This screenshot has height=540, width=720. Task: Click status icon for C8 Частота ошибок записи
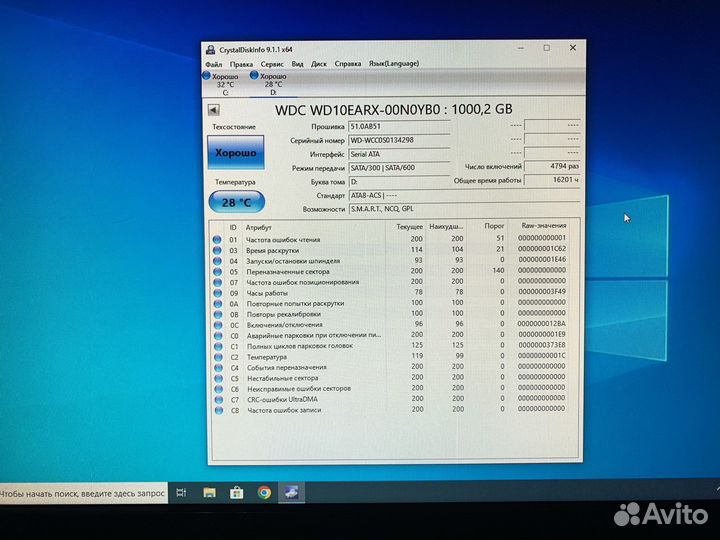point(219,411)
